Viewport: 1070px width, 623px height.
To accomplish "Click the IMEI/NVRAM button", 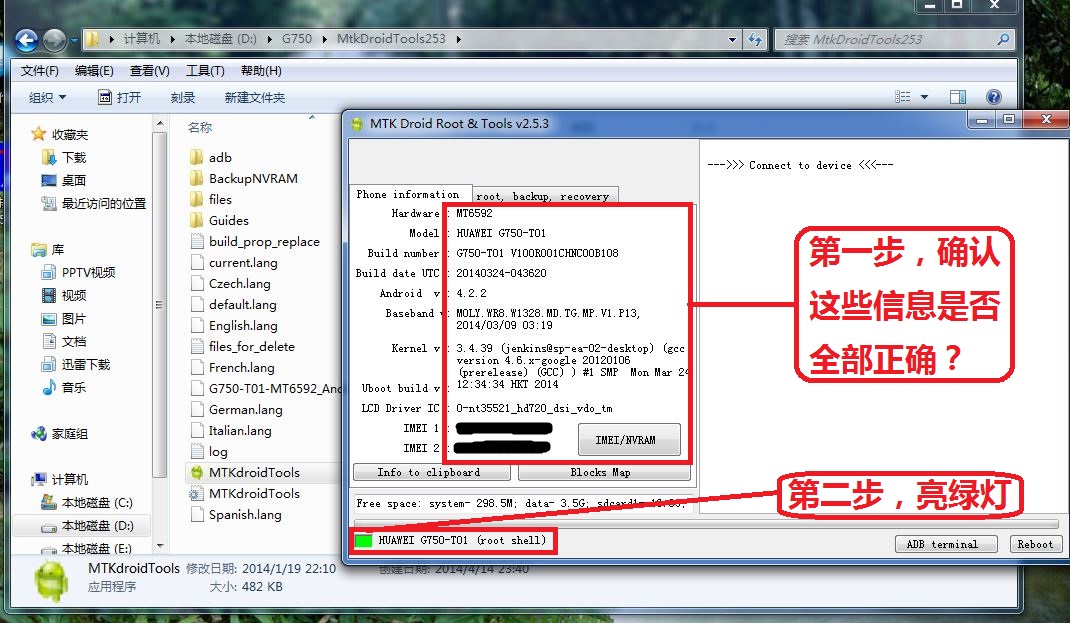I will [629, 440].
